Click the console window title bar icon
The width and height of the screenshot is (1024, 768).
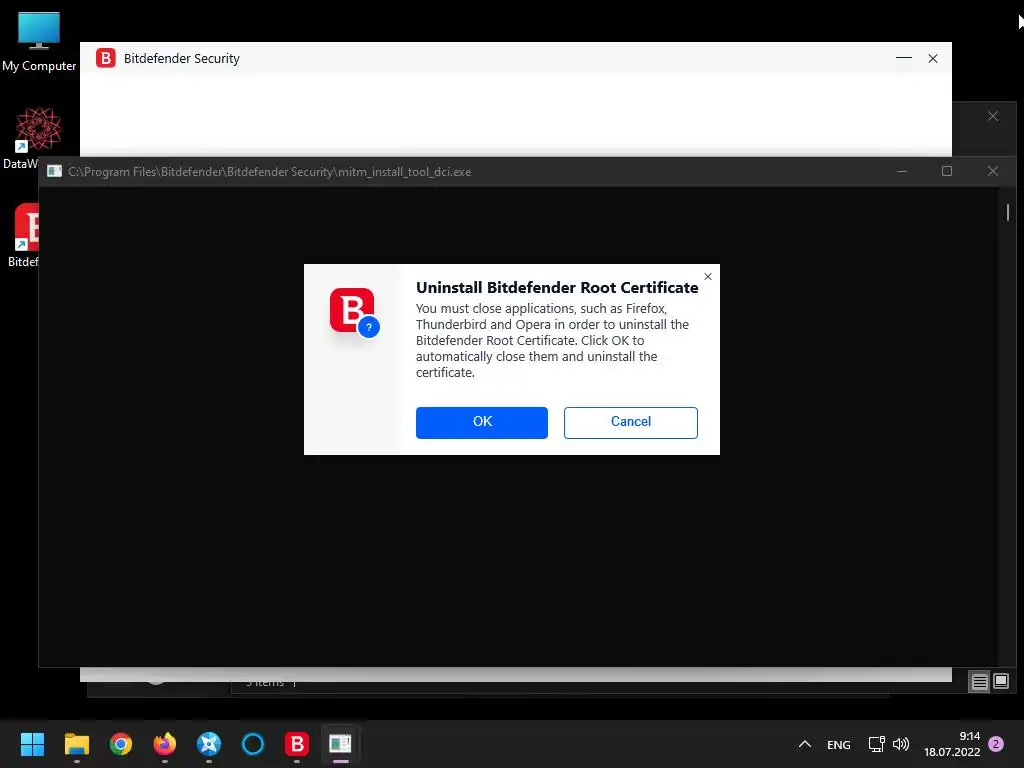coord(54,171)
